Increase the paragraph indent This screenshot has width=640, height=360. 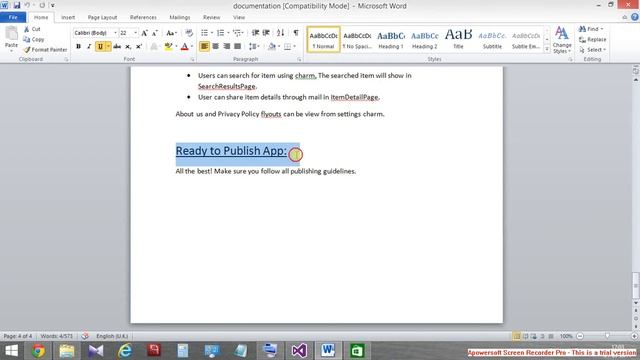(x=266, y=33)
